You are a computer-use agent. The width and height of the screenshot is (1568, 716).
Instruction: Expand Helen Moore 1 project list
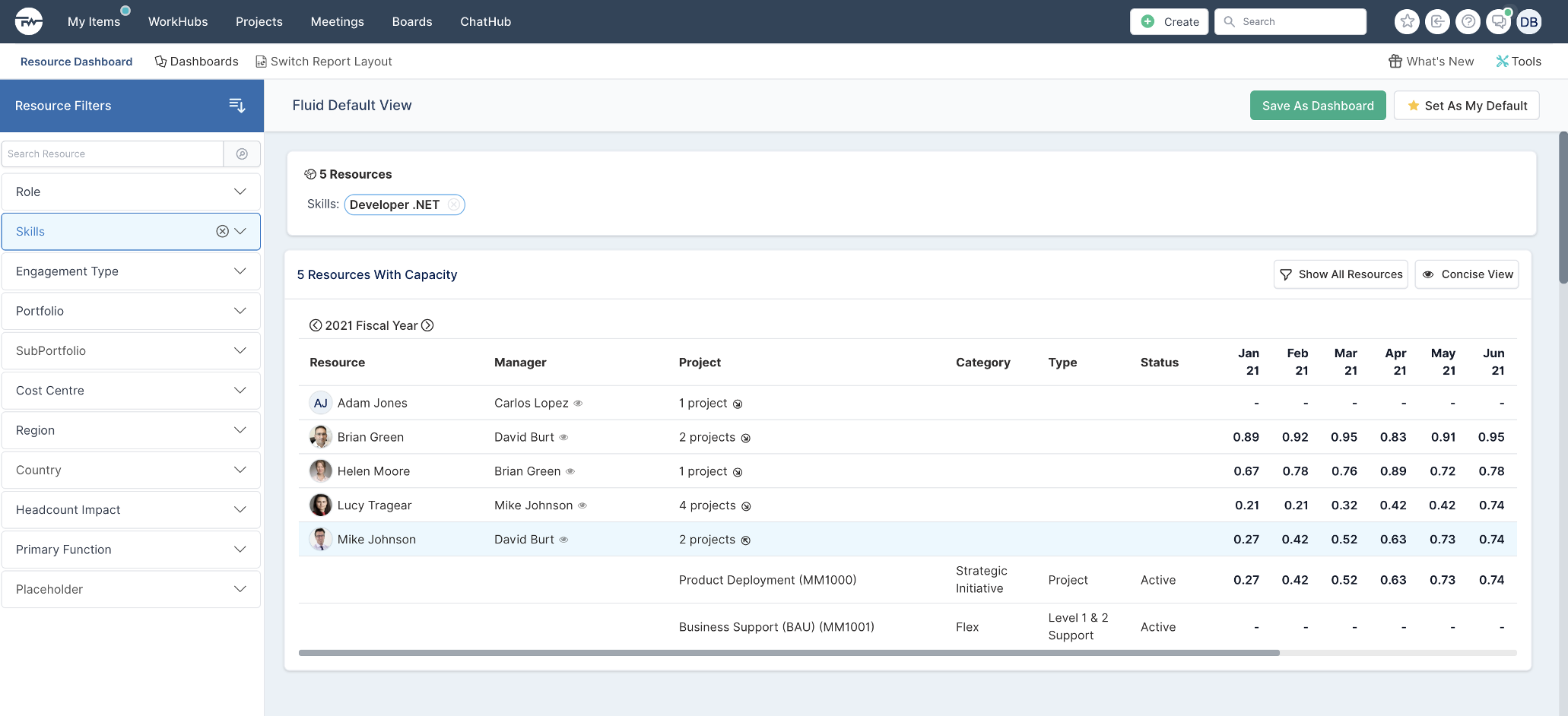pyautogui.click(x=738, y=473)
